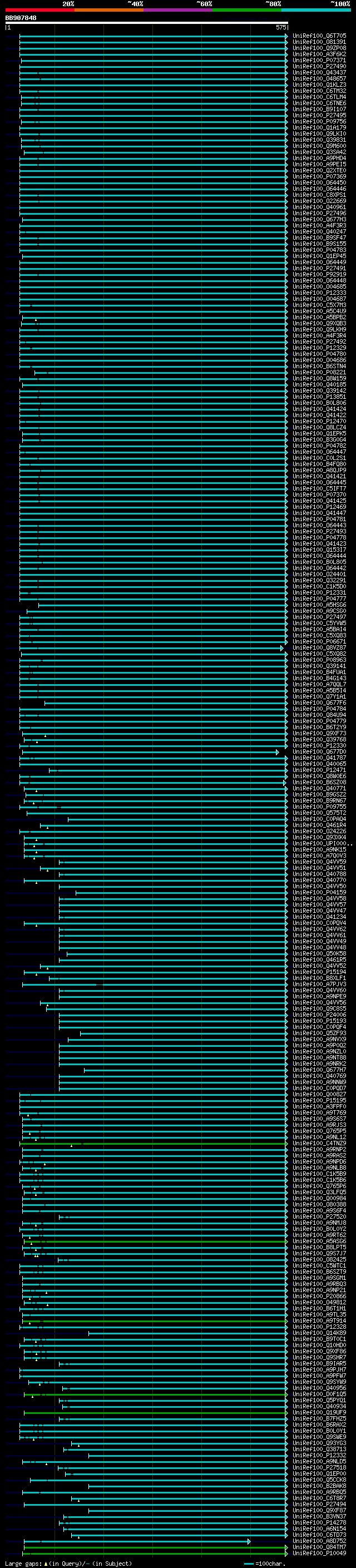Select hit label UniRef100_Q38713
356x1568 pixels.
click(319, 1450)
